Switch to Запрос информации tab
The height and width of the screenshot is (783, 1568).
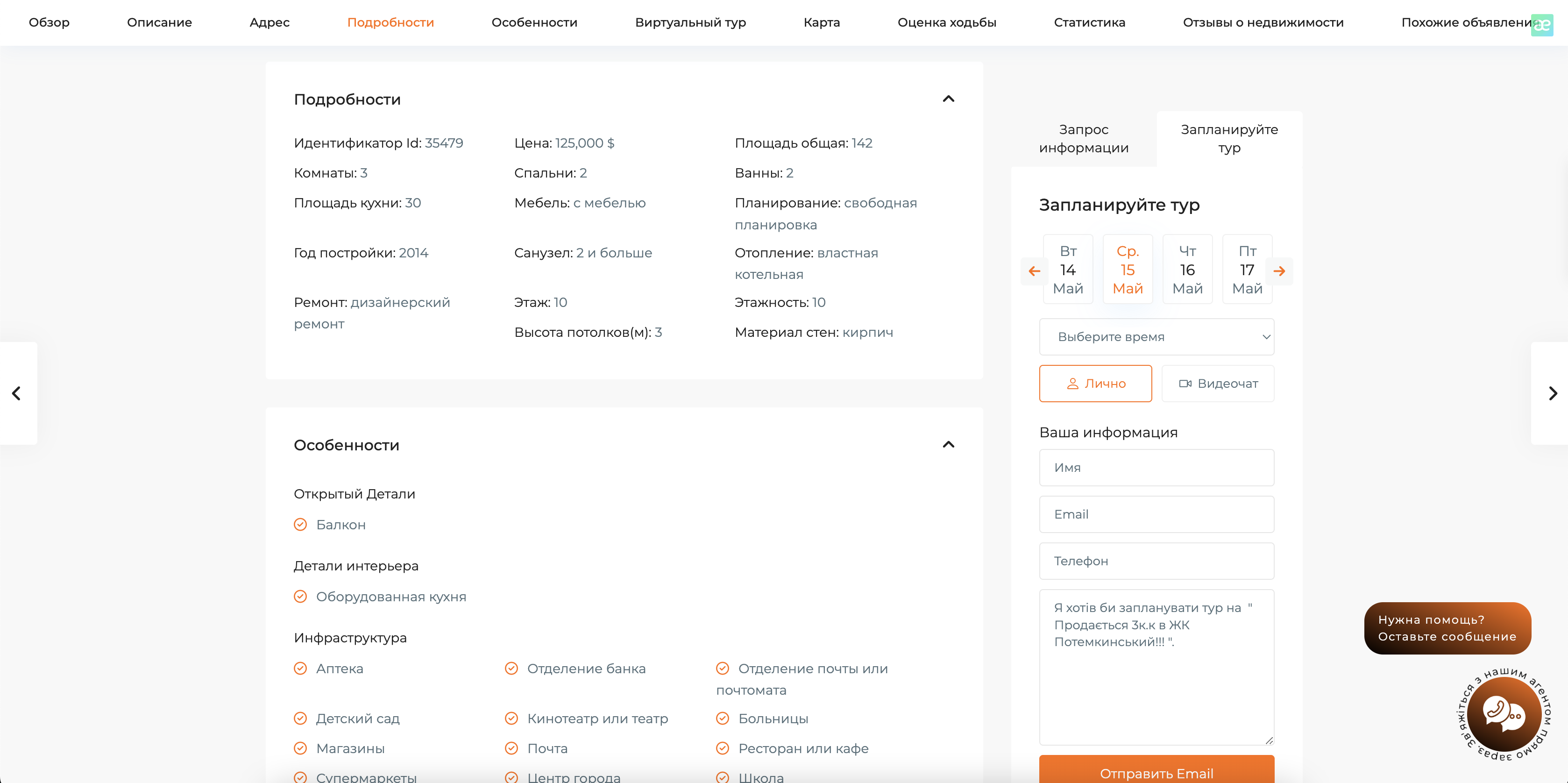pos(1084,139)
